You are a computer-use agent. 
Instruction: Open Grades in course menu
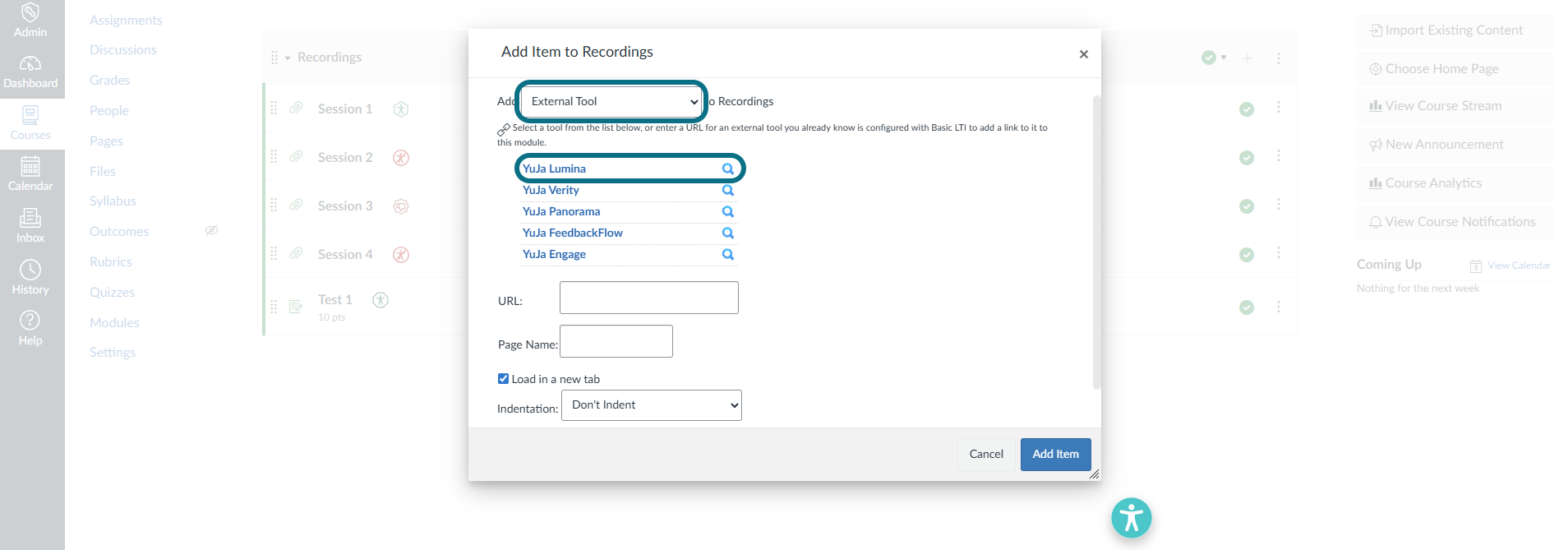110,81
